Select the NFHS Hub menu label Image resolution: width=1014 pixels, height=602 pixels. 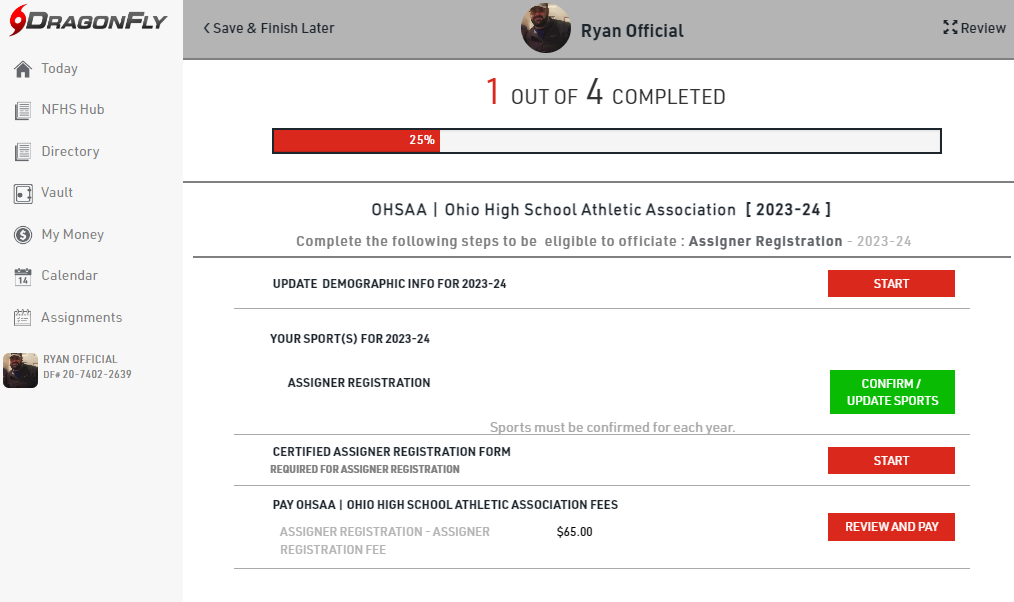(72, 110)
